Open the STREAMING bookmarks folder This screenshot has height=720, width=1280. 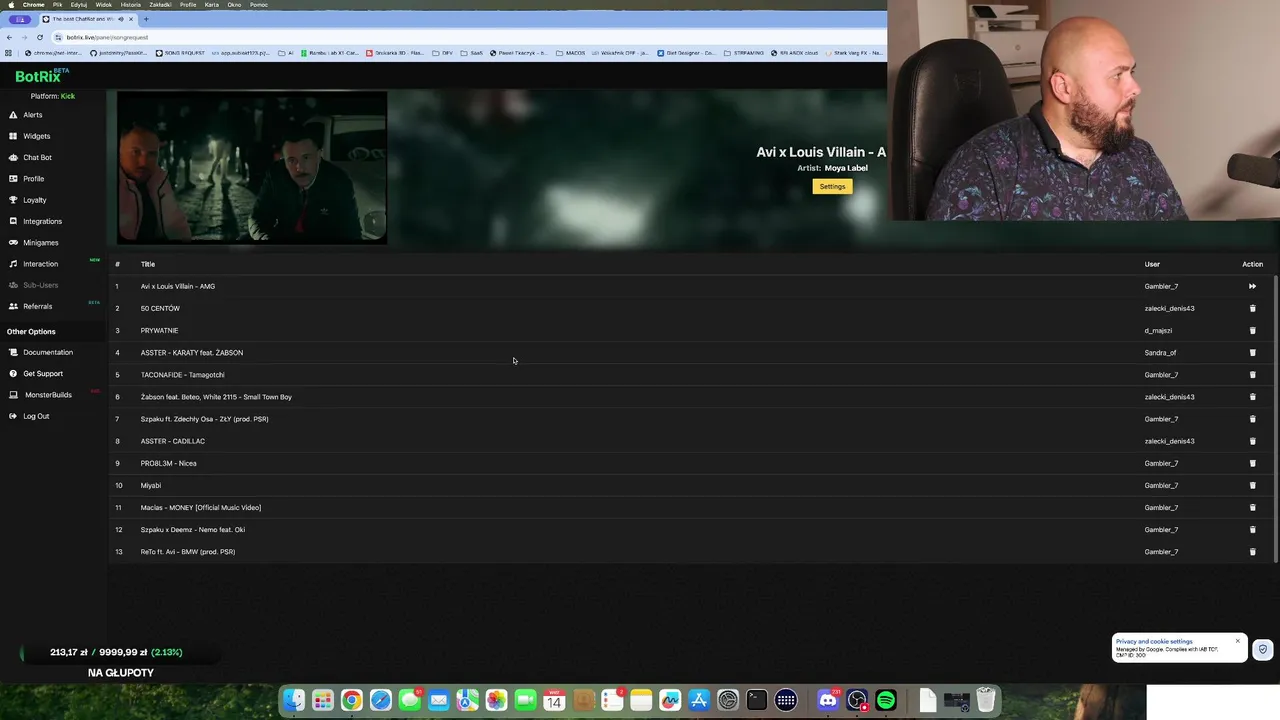[744, 53]
